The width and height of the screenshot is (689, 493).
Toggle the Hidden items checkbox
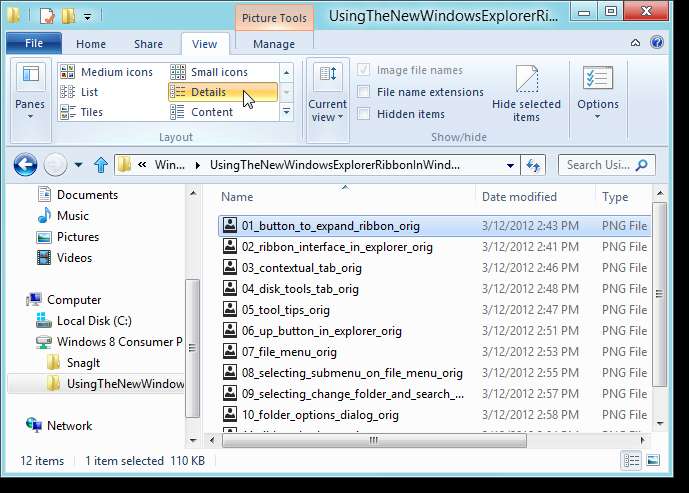pos(363,114)
